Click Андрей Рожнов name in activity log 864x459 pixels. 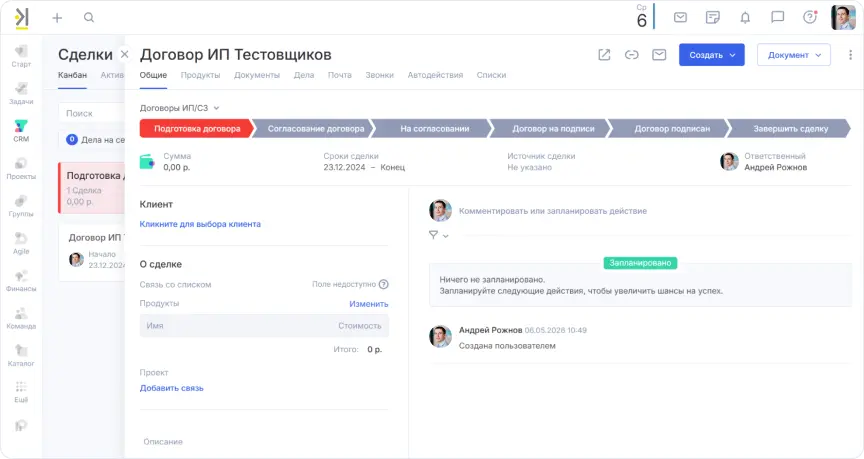tap(490, 330)
